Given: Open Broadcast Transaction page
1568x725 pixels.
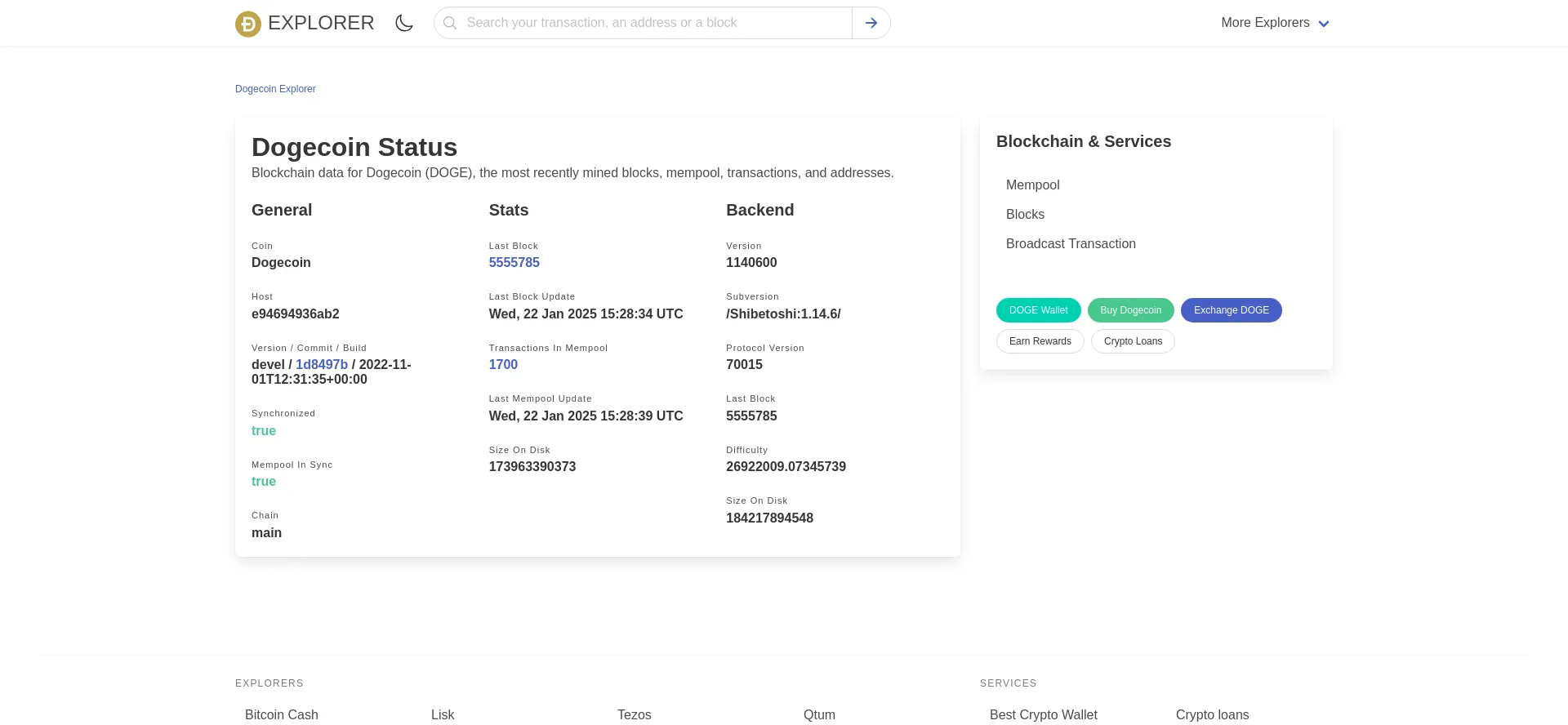Looking at the screenshot, I should tap(1071, 243).
